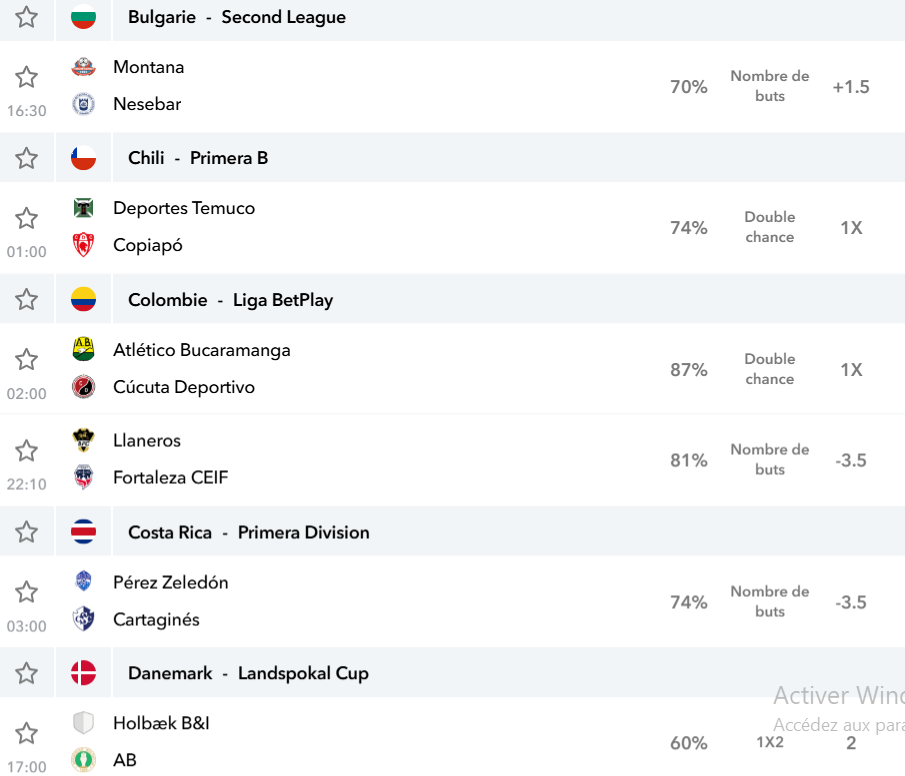
Task: Open Danemark Landspokal Cup league header
Action: [x=248, y=673]
